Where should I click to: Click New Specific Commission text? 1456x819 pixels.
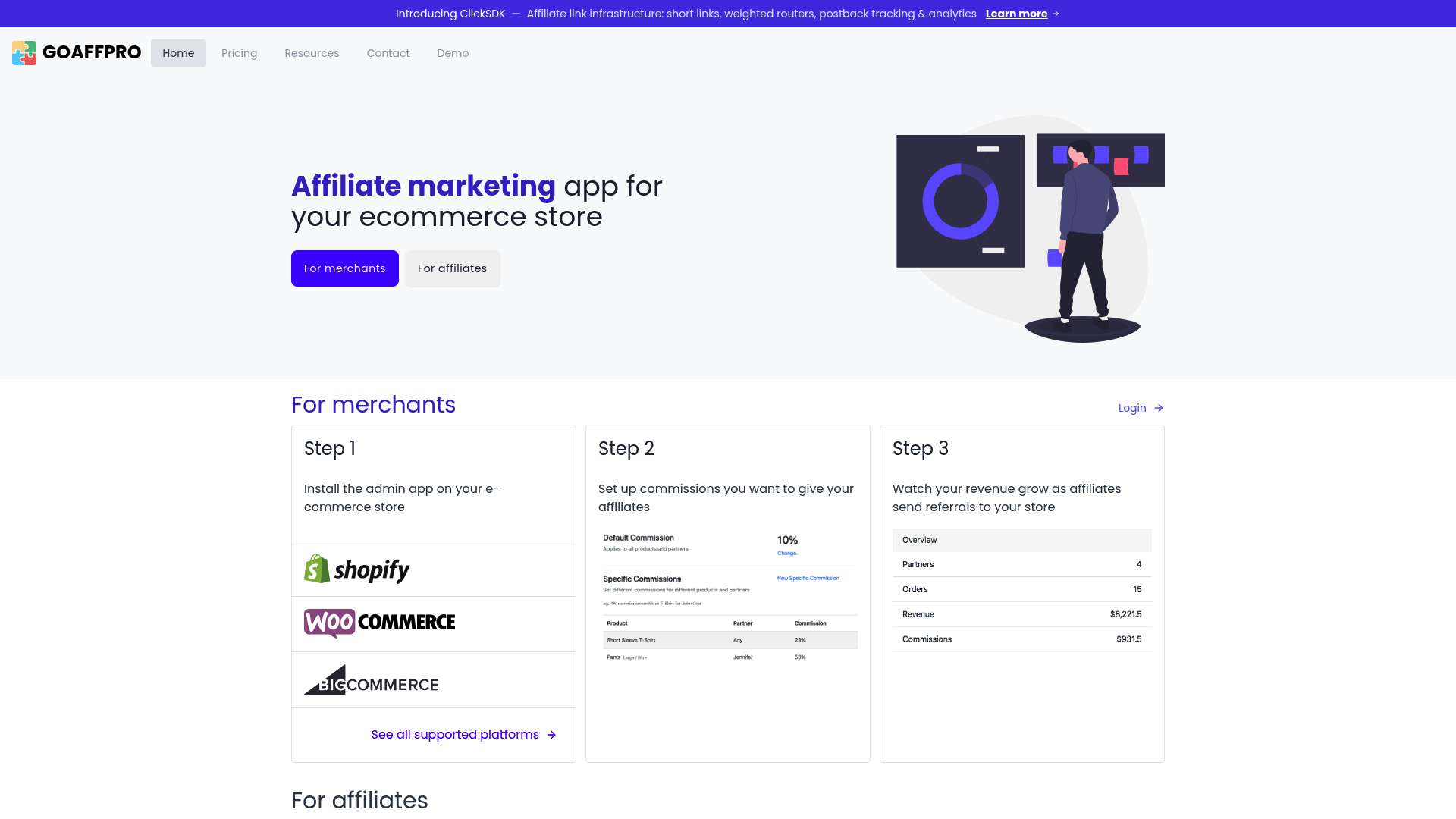[808, 578]
